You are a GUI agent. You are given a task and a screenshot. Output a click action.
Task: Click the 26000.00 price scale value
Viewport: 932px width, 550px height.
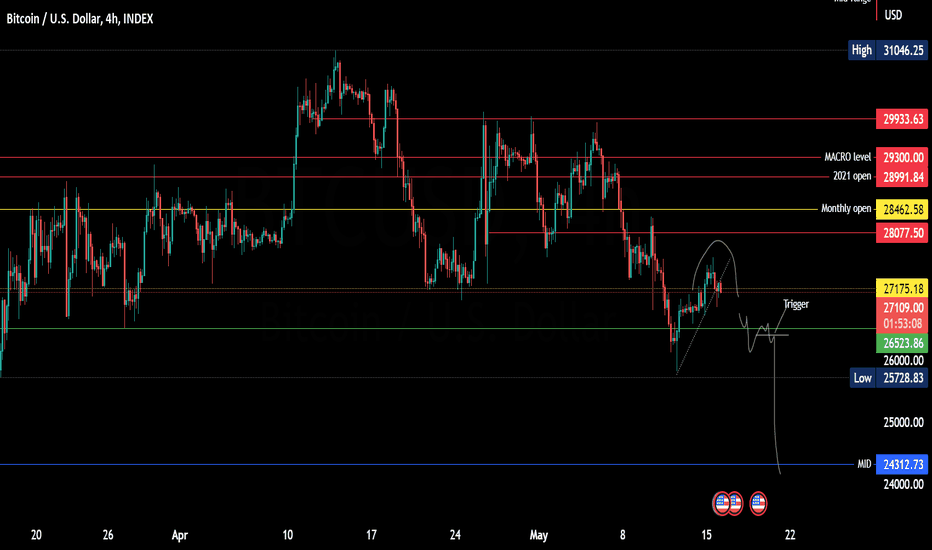pos(903,360)
